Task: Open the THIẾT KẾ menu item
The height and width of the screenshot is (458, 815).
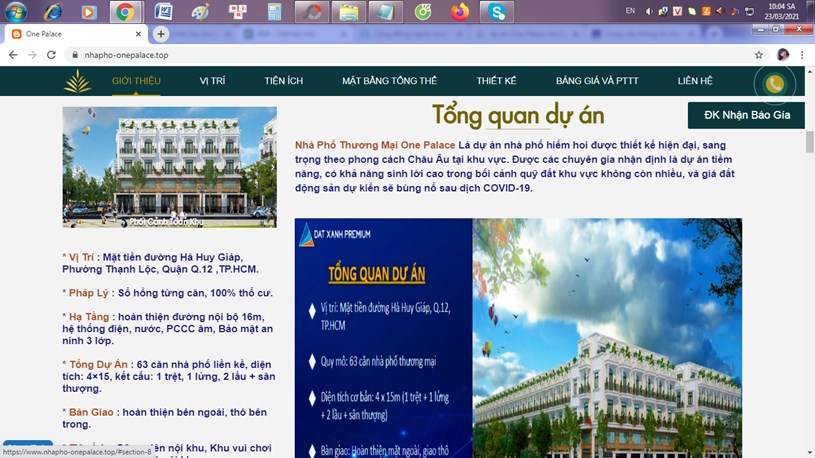Action: [496, 81]
